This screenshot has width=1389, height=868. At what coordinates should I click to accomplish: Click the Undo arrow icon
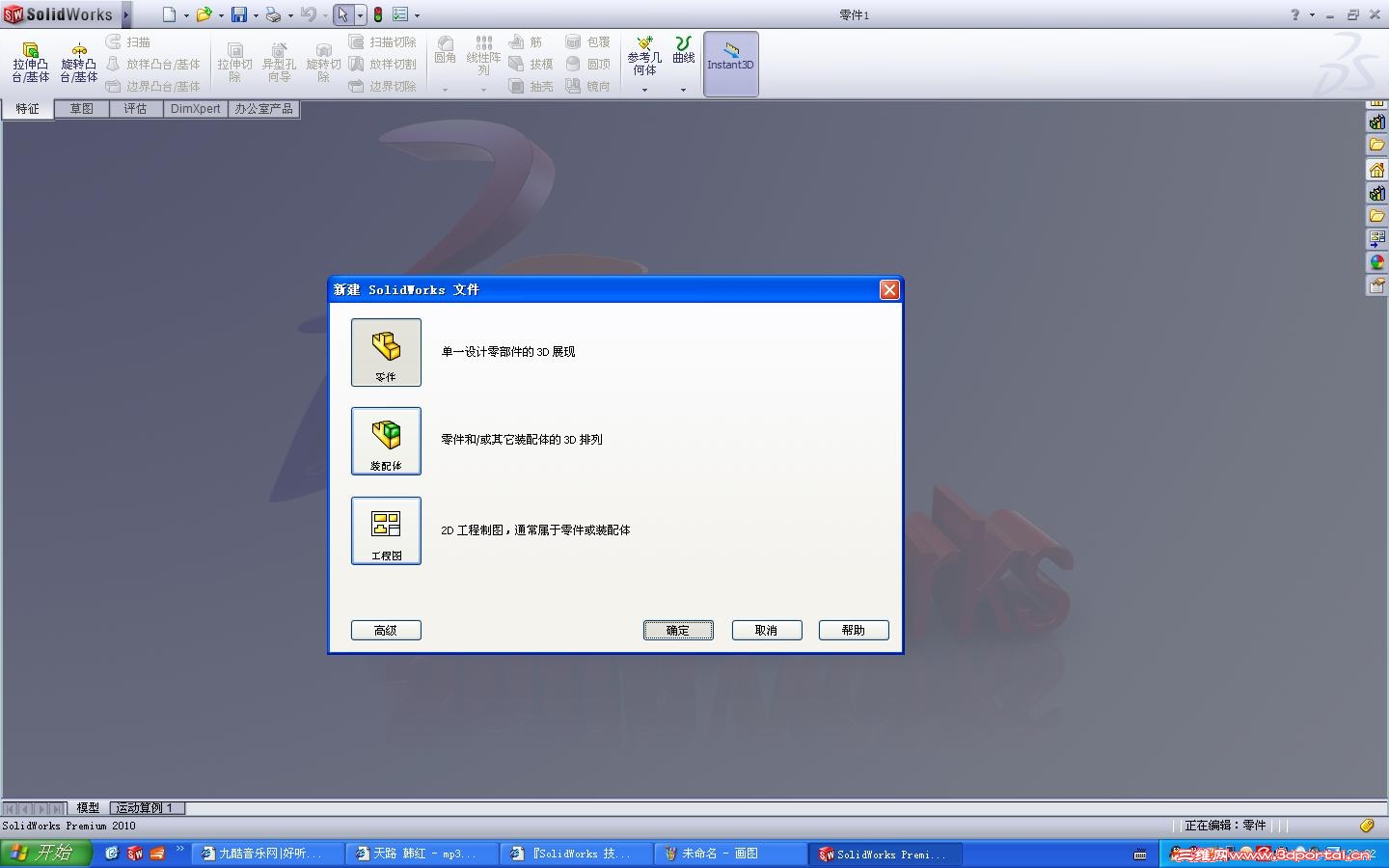(309, 14)
